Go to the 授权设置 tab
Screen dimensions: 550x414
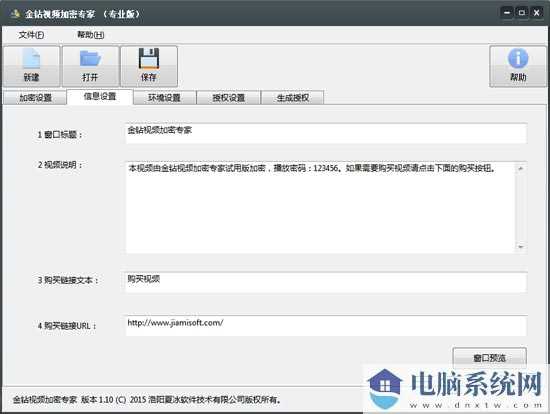228,98
